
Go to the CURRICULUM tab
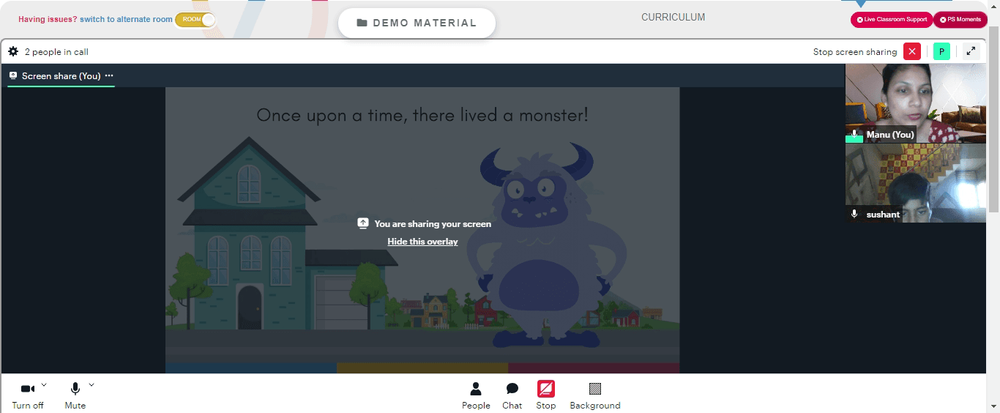pyautogui.click(x=673, y=17)
